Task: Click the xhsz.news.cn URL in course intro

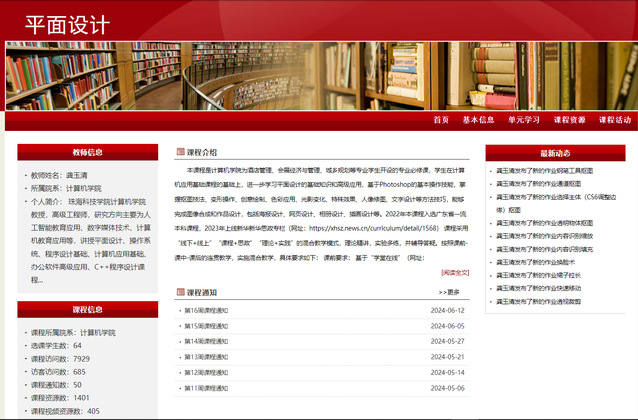Action: 373,228
